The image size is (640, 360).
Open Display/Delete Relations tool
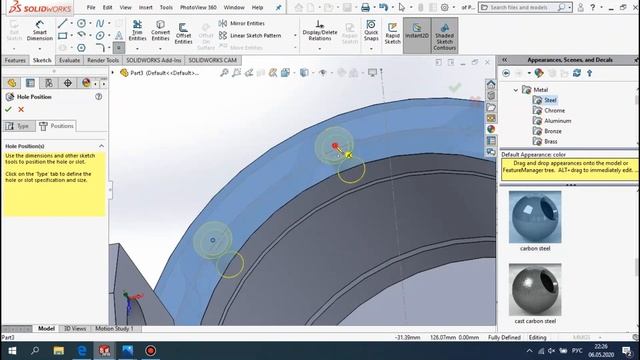(320, 31)
